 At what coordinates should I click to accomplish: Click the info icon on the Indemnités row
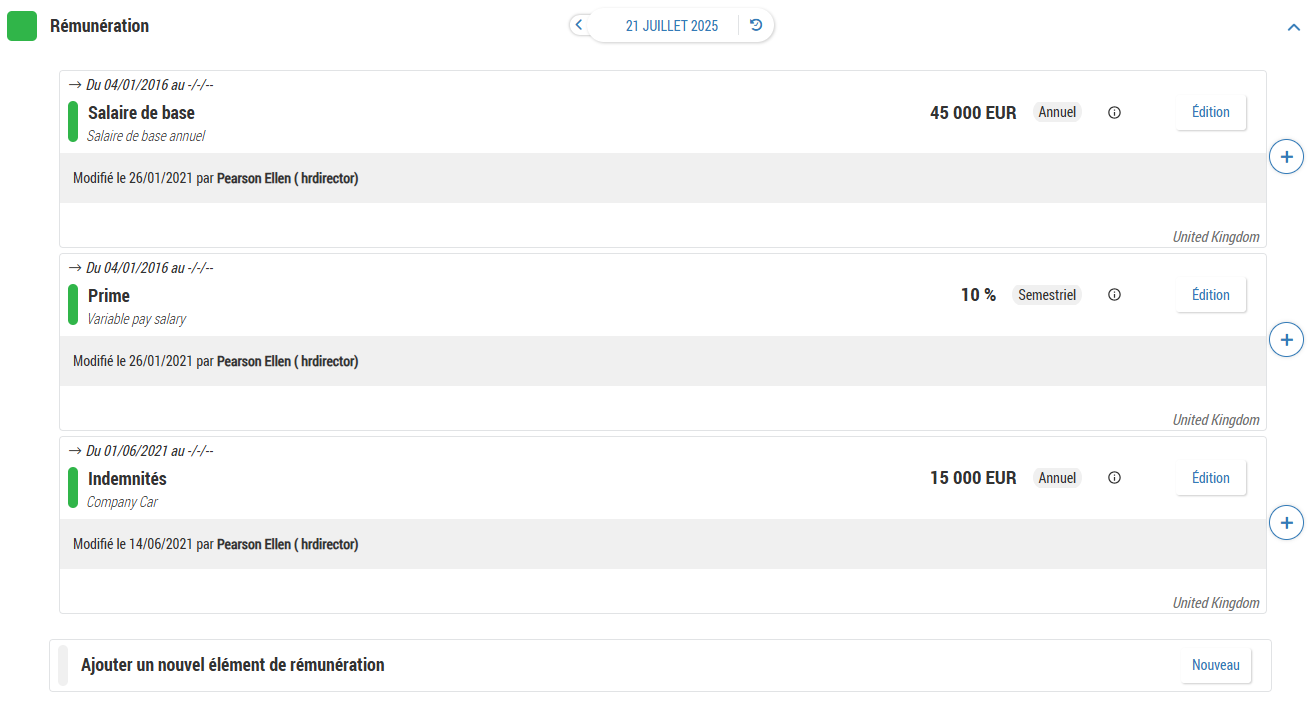[x=1114, y=478]
